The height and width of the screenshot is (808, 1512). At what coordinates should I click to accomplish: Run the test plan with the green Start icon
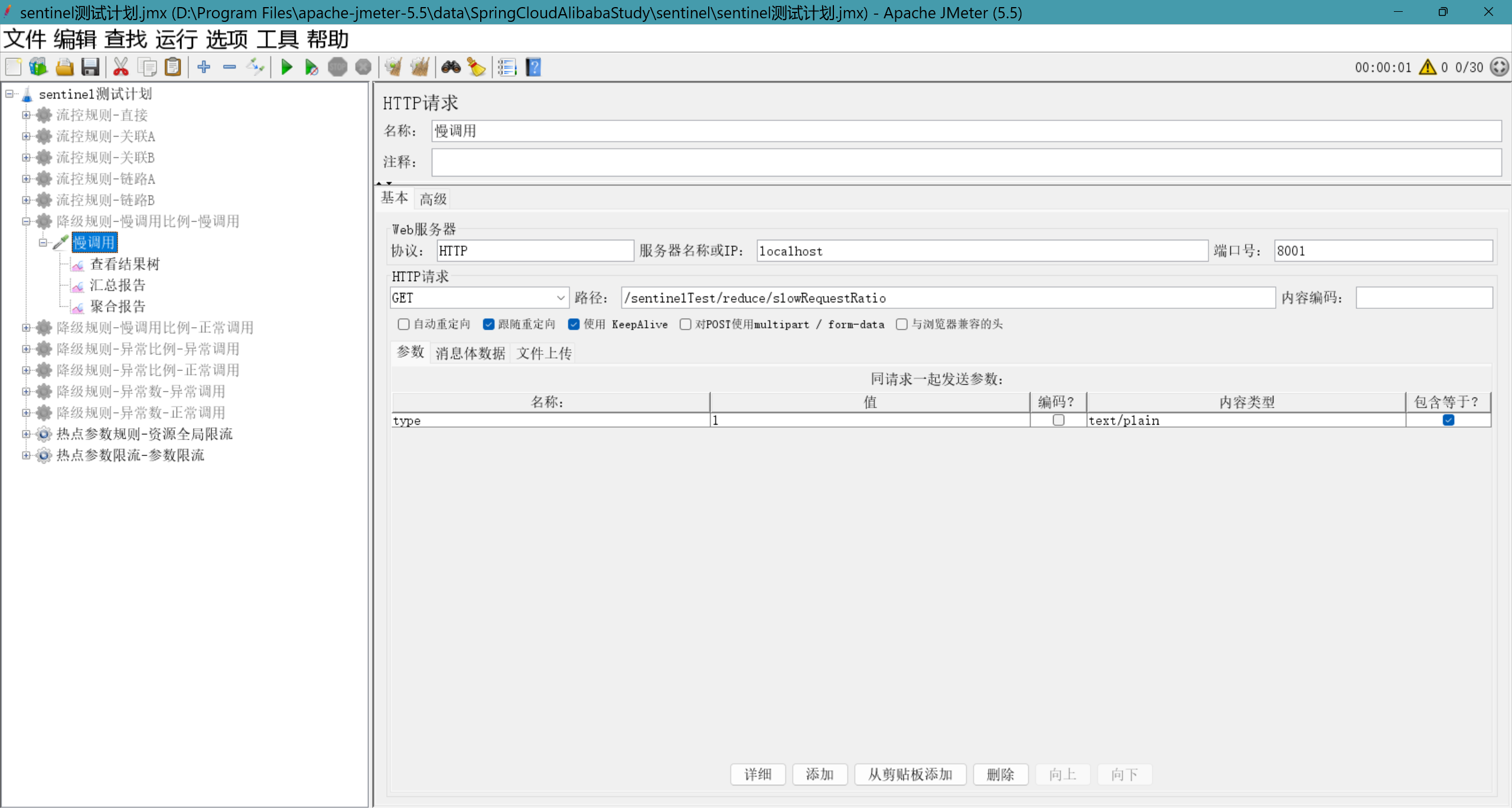pyautogui.click(x=286, y=67)
